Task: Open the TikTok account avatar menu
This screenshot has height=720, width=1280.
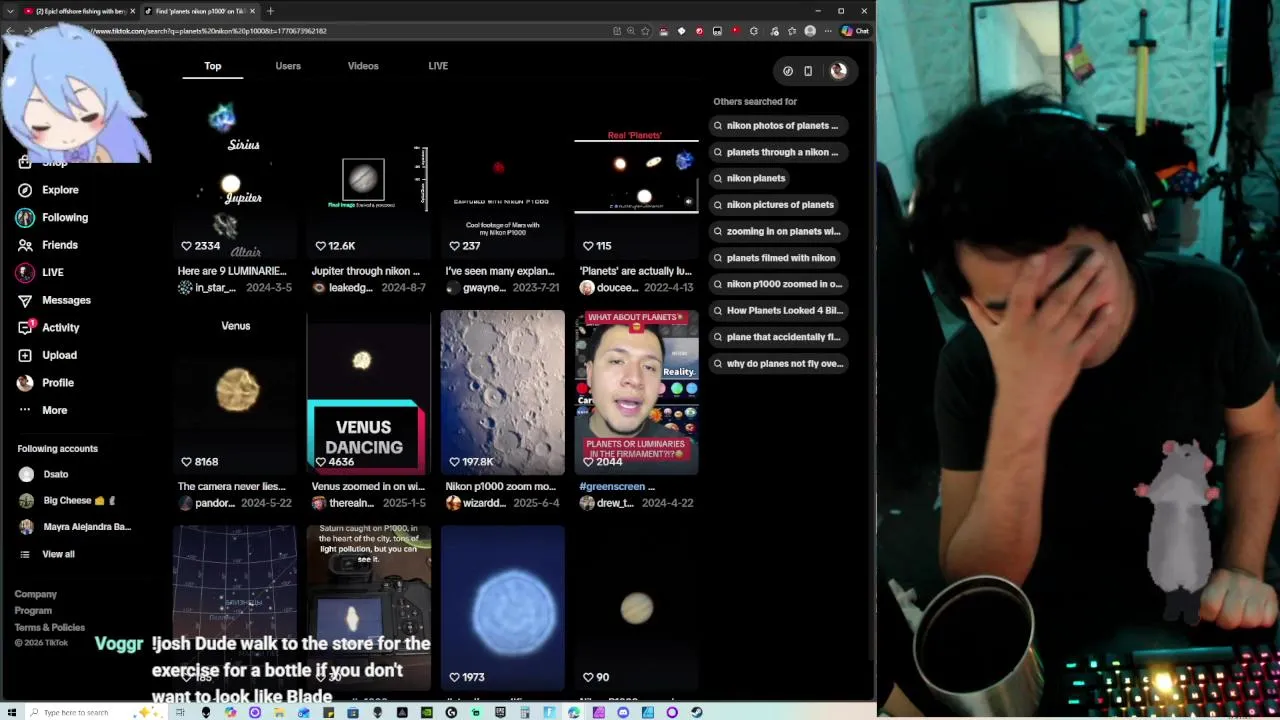Action: (x=838, y=71)
